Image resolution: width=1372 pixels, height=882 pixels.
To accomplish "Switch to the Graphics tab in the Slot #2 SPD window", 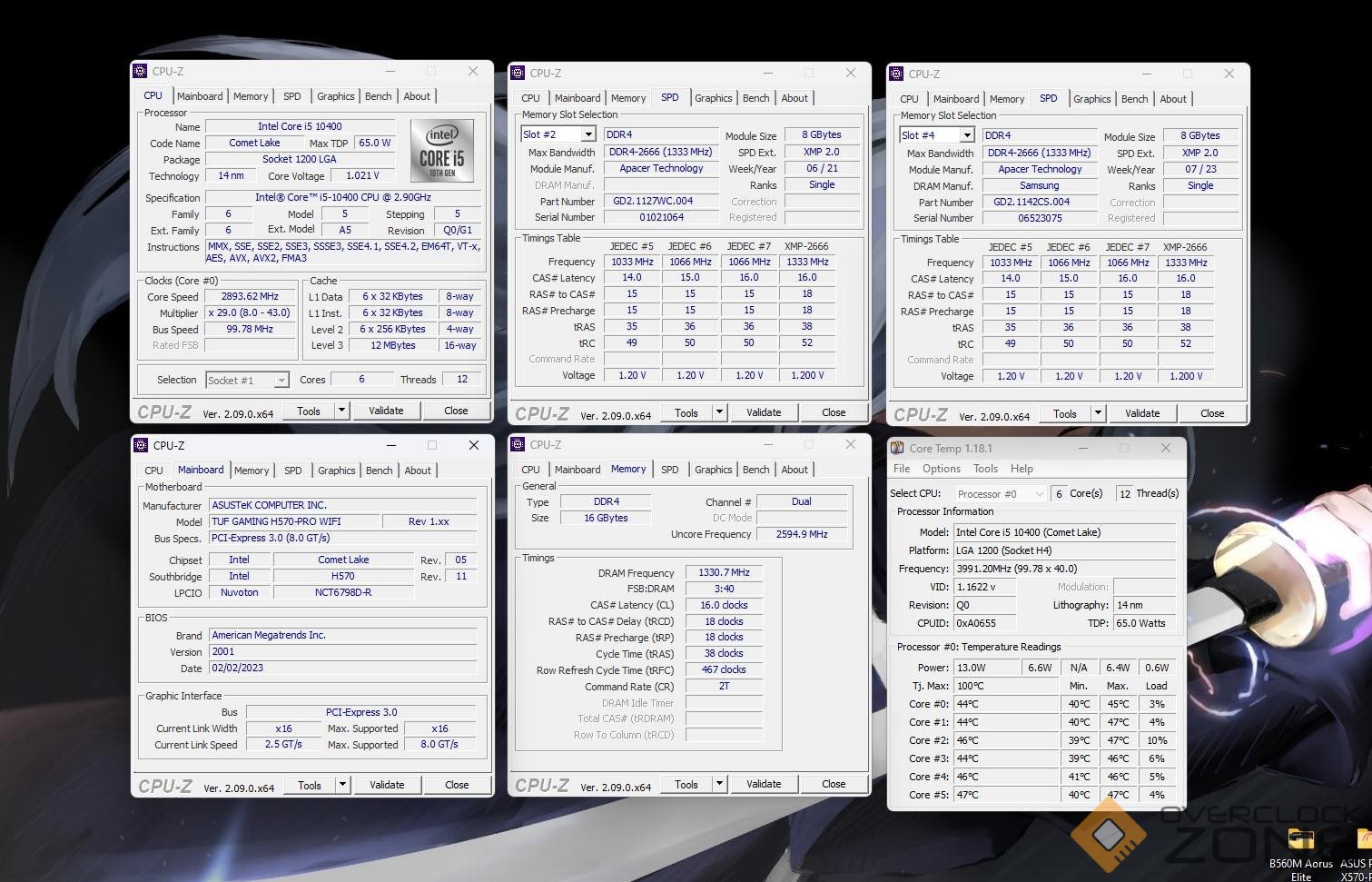I will point(714,98).
